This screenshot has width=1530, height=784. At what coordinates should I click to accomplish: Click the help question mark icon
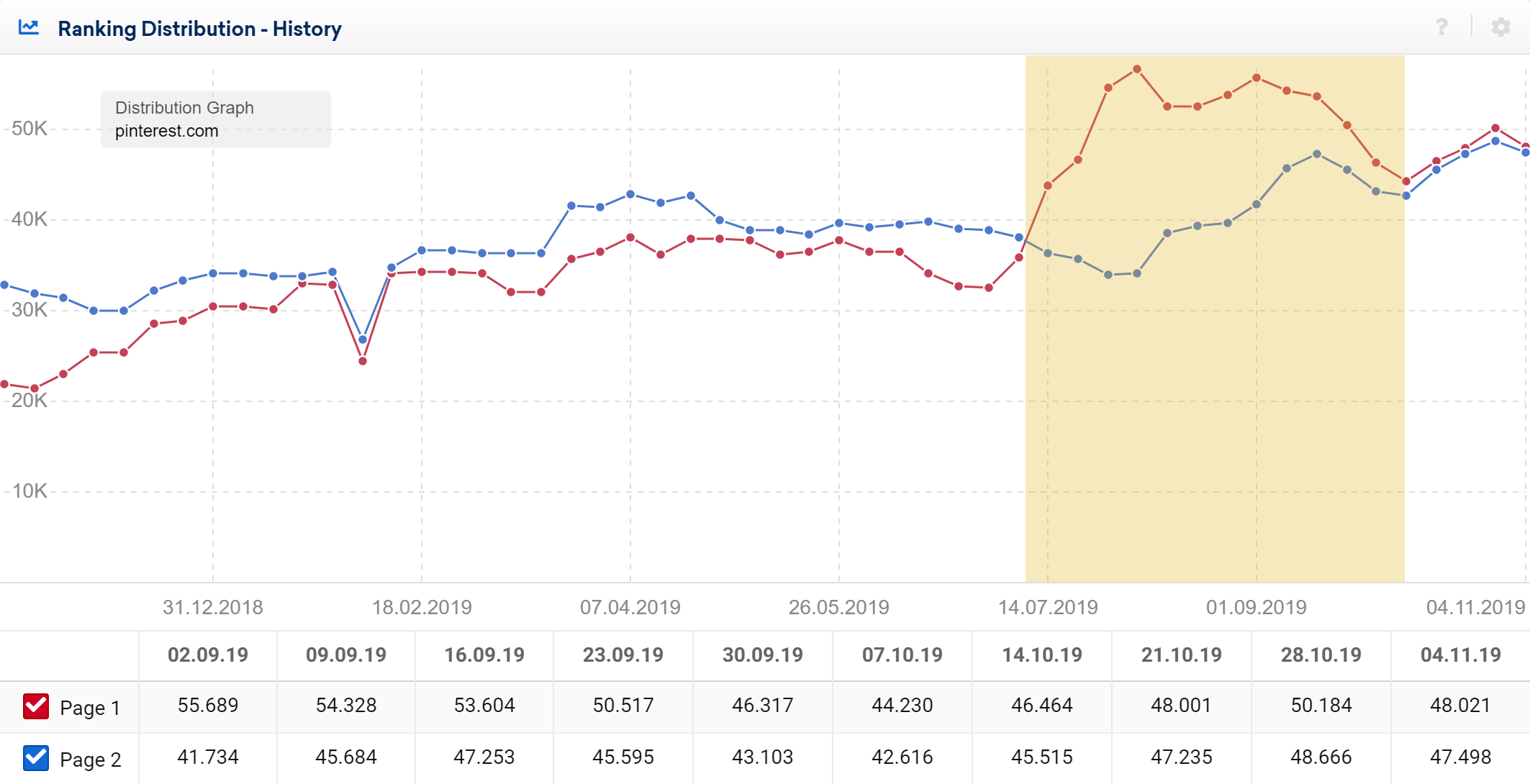pos(1441,27)
